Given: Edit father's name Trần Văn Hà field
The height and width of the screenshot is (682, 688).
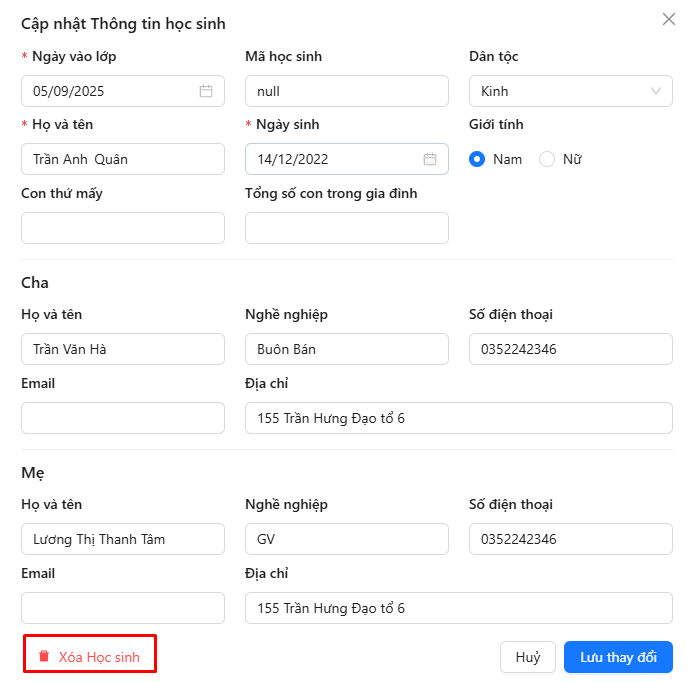Looking at the screenshot, I should (122, 349).
